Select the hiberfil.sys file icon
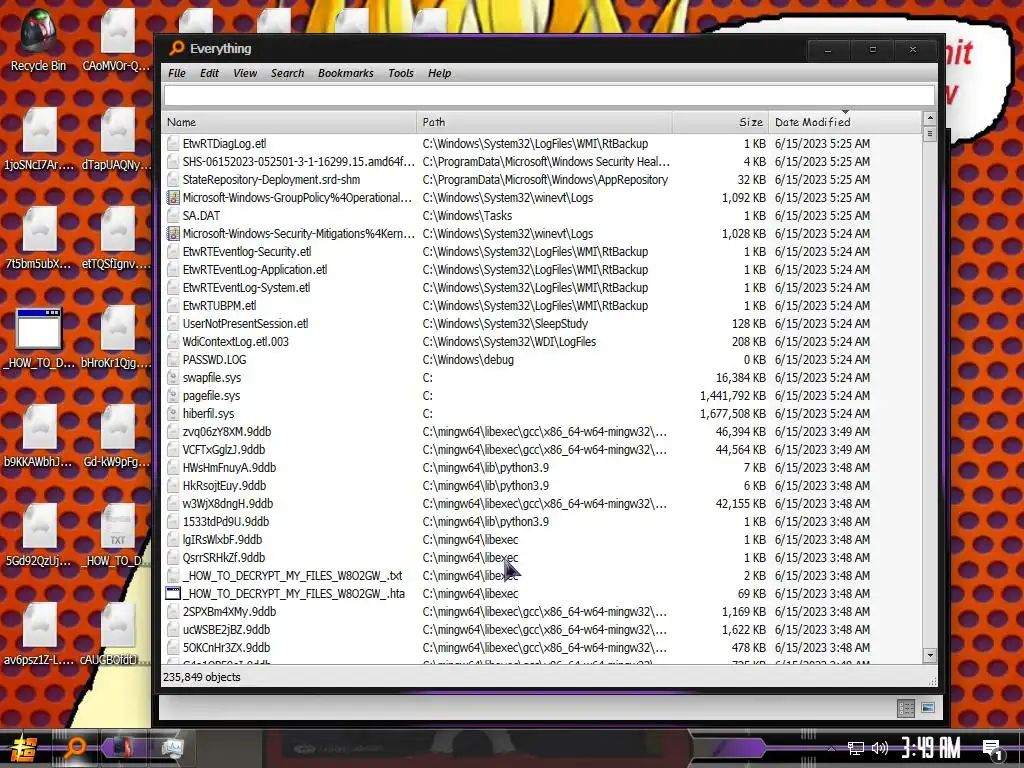Viewport: 1024px width, 768px height. 173,413
